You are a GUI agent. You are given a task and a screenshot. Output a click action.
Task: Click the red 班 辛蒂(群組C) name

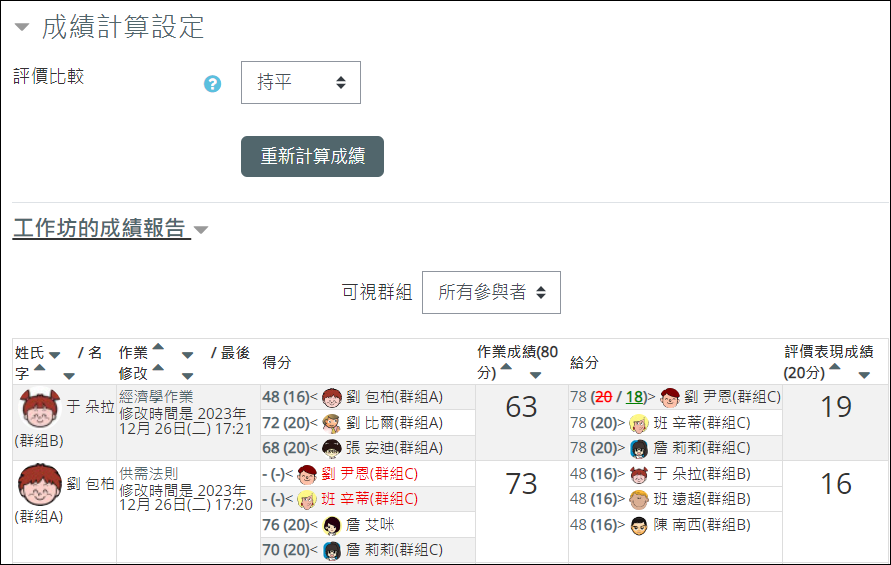(369, 499)
